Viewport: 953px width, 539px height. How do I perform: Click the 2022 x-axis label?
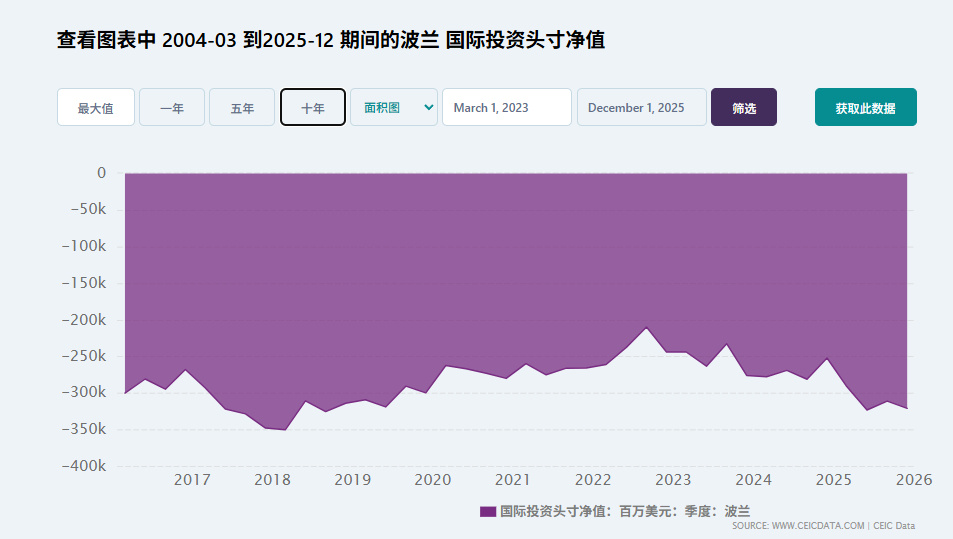click(x=593, y=480)
